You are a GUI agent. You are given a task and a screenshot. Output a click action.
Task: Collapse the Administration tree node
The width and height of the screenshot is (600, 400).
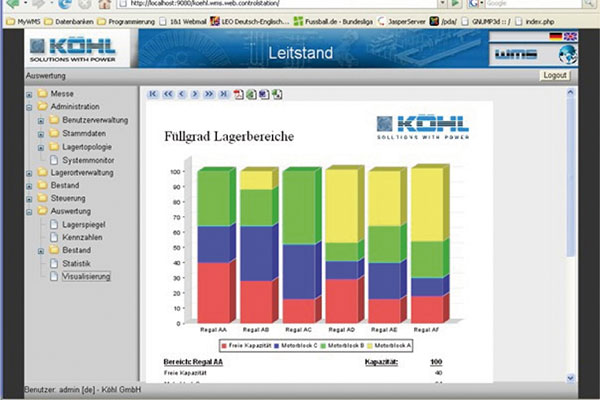[x=28, y=106]
